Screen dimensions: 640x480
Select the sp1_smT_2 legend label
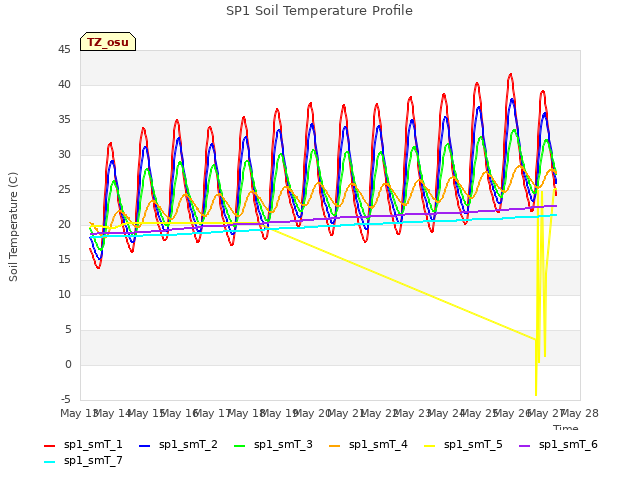(188, 444)
